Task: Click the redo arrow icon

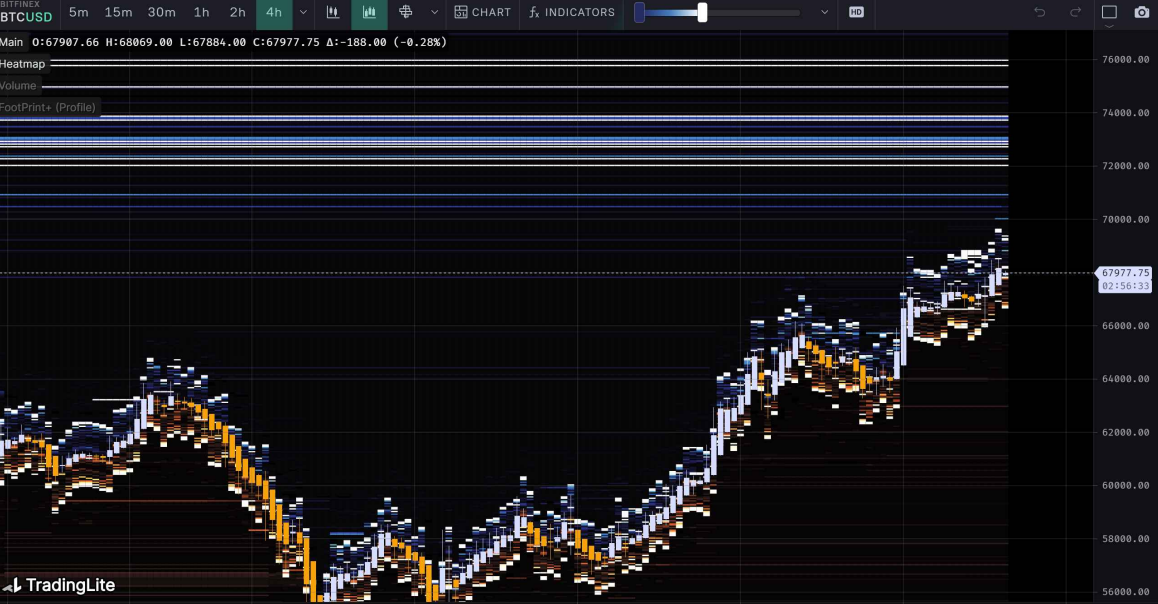Action: pyautogui.click(x=1076, y=12)
